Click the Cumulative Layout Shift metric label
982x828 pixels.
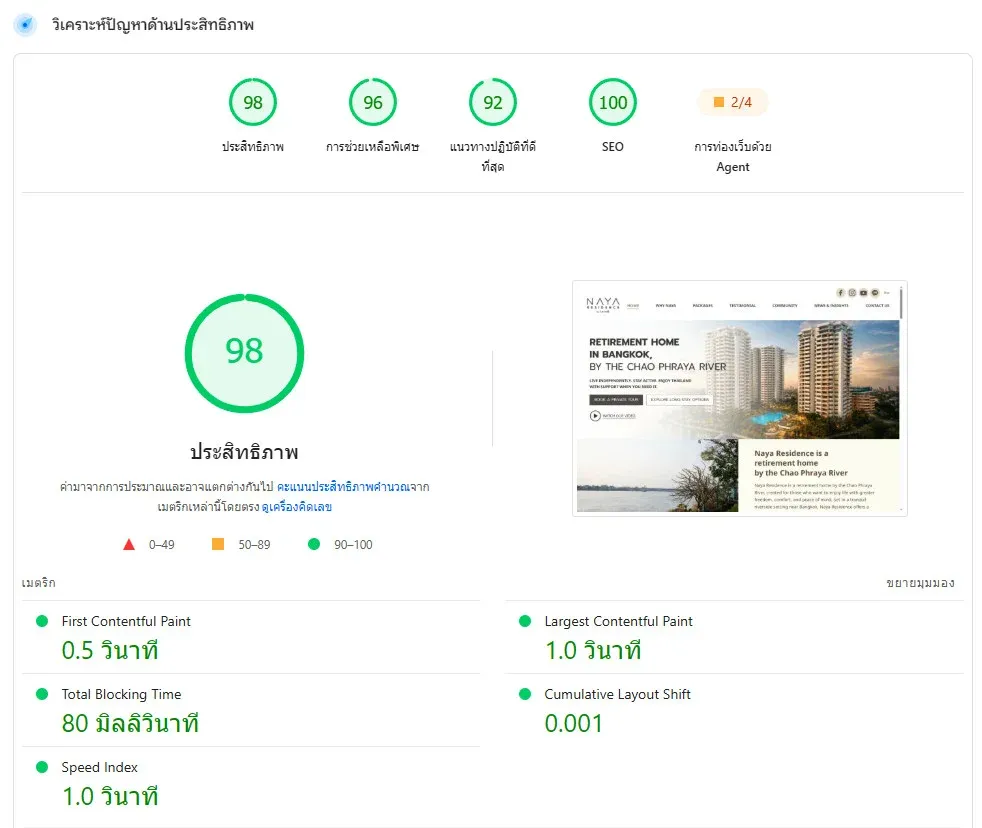pos(618,694)
